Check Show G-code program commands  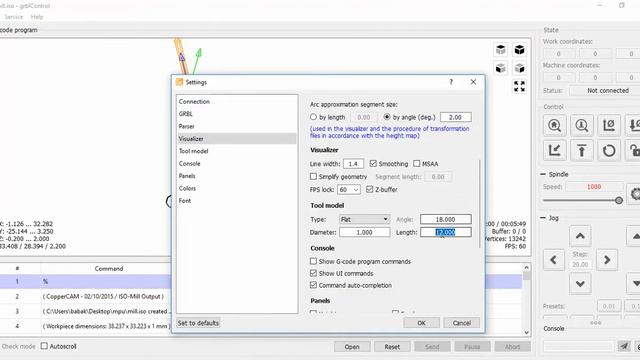click(x=313, y=261)
